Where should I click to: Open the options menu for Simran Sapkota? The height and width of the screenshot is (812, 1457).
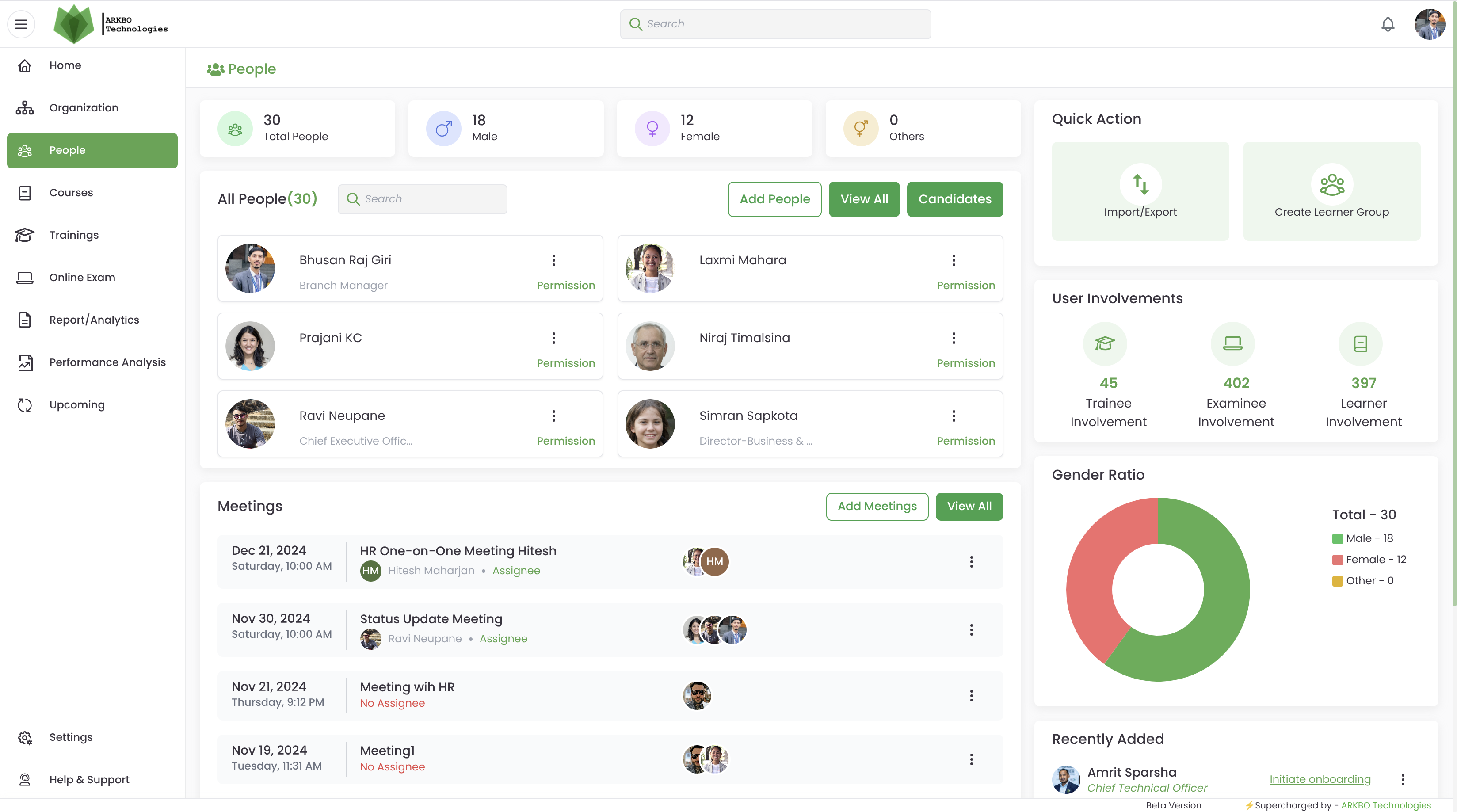954,416
